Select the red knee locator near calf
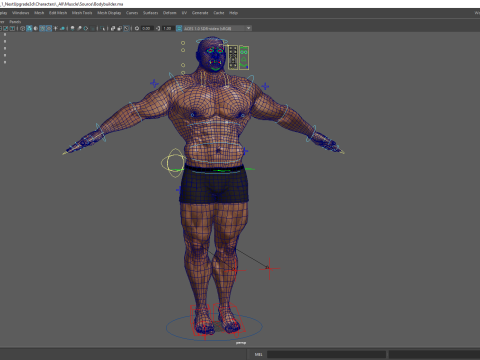 click(235, 270)
